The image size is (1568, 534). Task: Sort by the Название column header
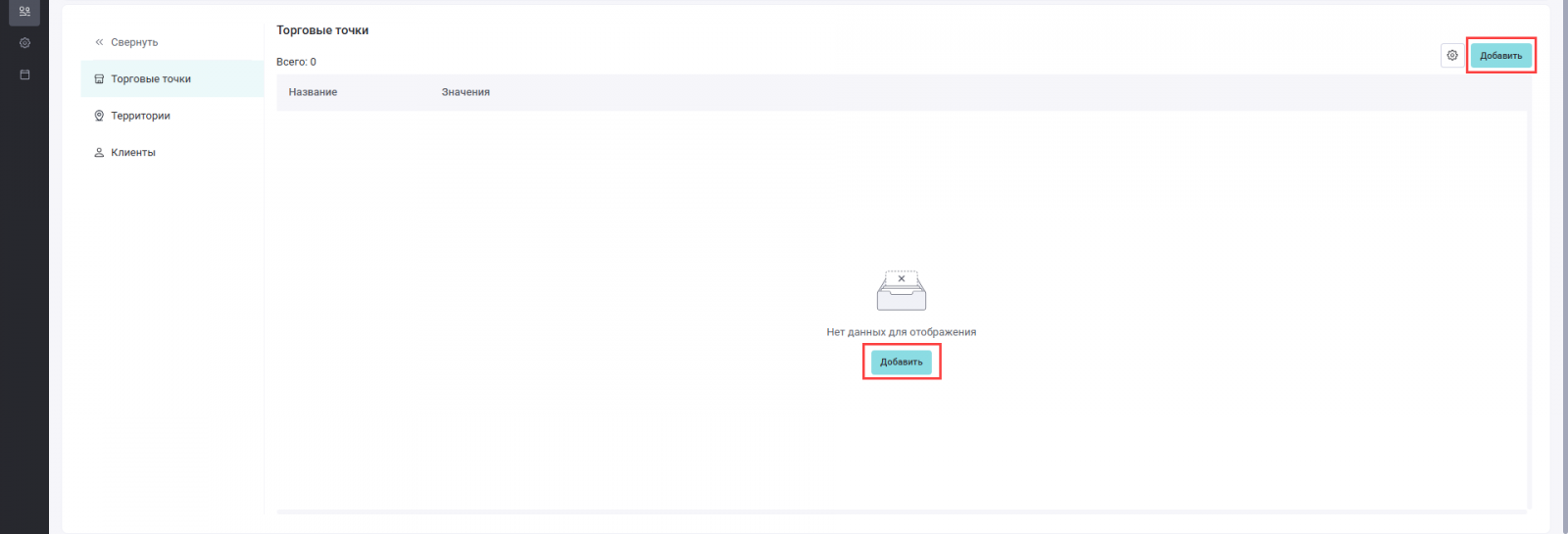[313, 92]
